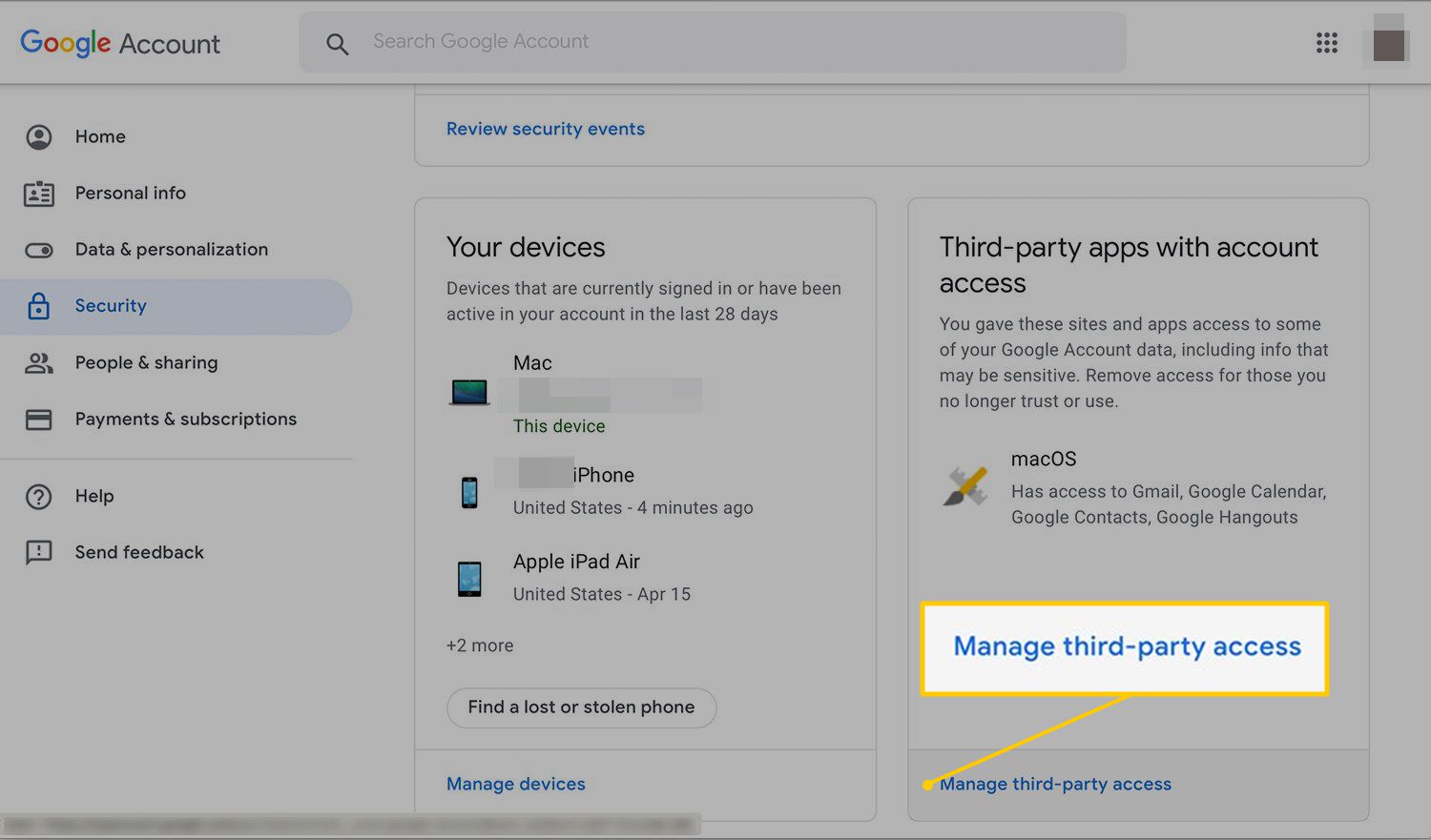Image resolution: width=1431 pixels, height=840 pixels.
Task: Click the Data & personalization toggle icon
Action: pos(39,250)
